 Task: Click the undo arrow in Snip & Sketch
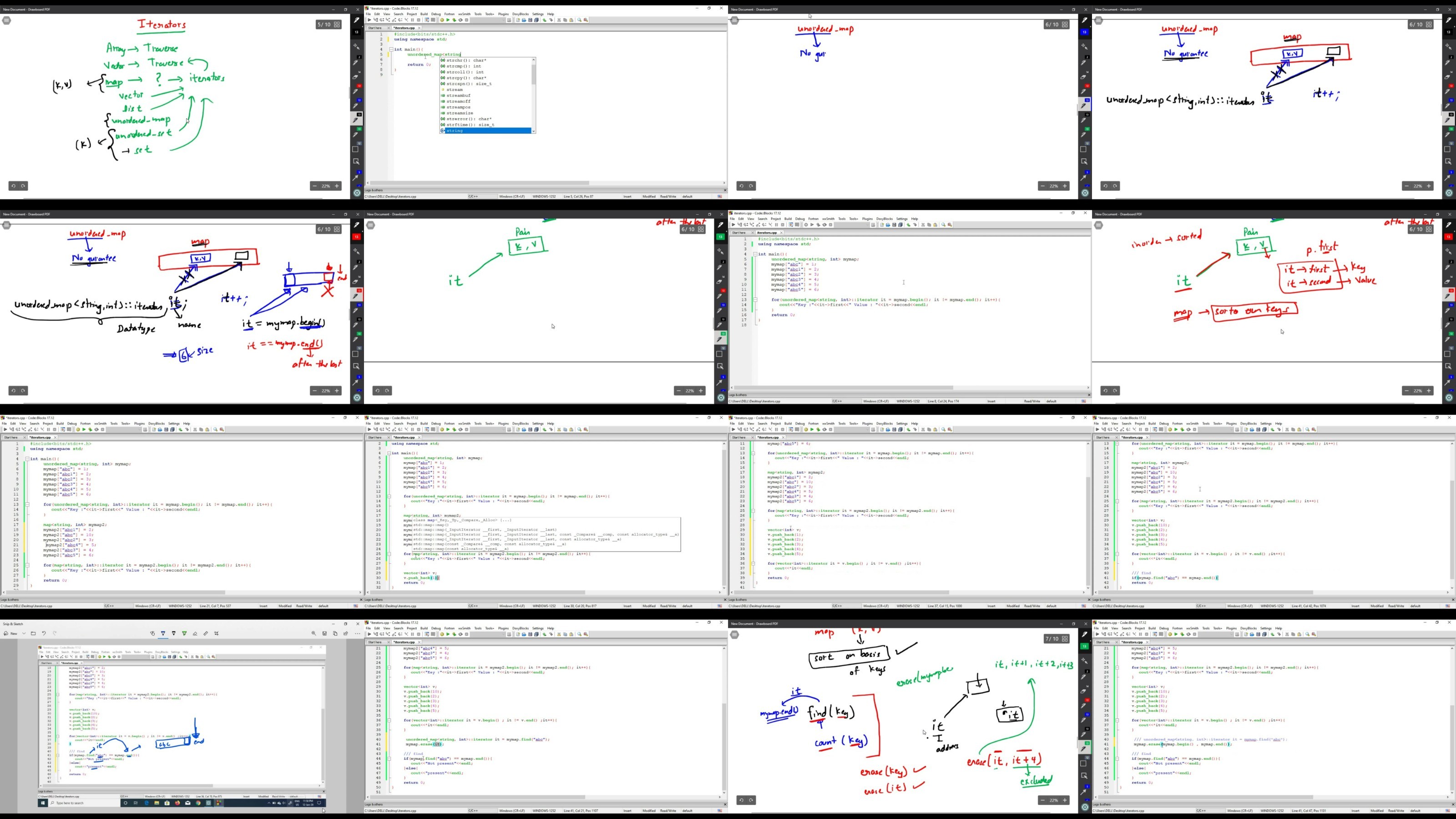(x=44, y=634)
